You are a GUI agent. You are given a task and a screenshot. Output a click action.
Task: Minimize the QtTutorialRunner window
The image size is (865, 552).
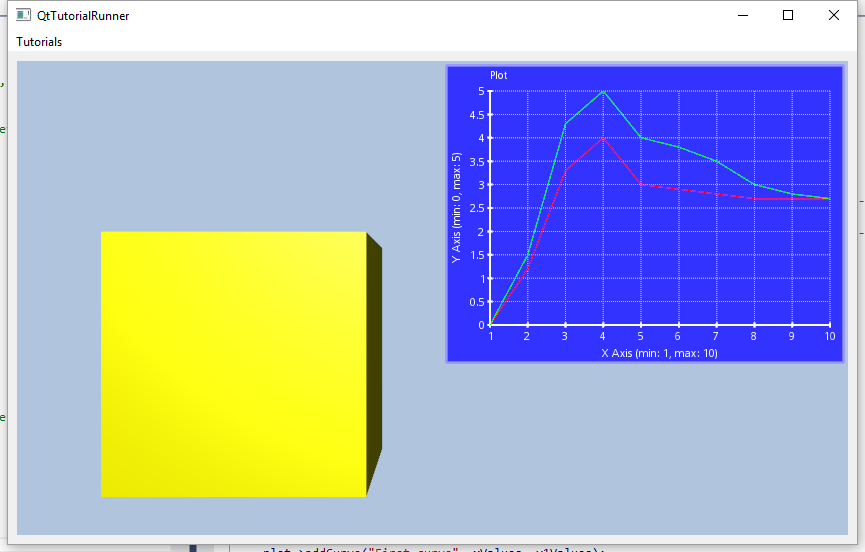click(x=742, y=16)
